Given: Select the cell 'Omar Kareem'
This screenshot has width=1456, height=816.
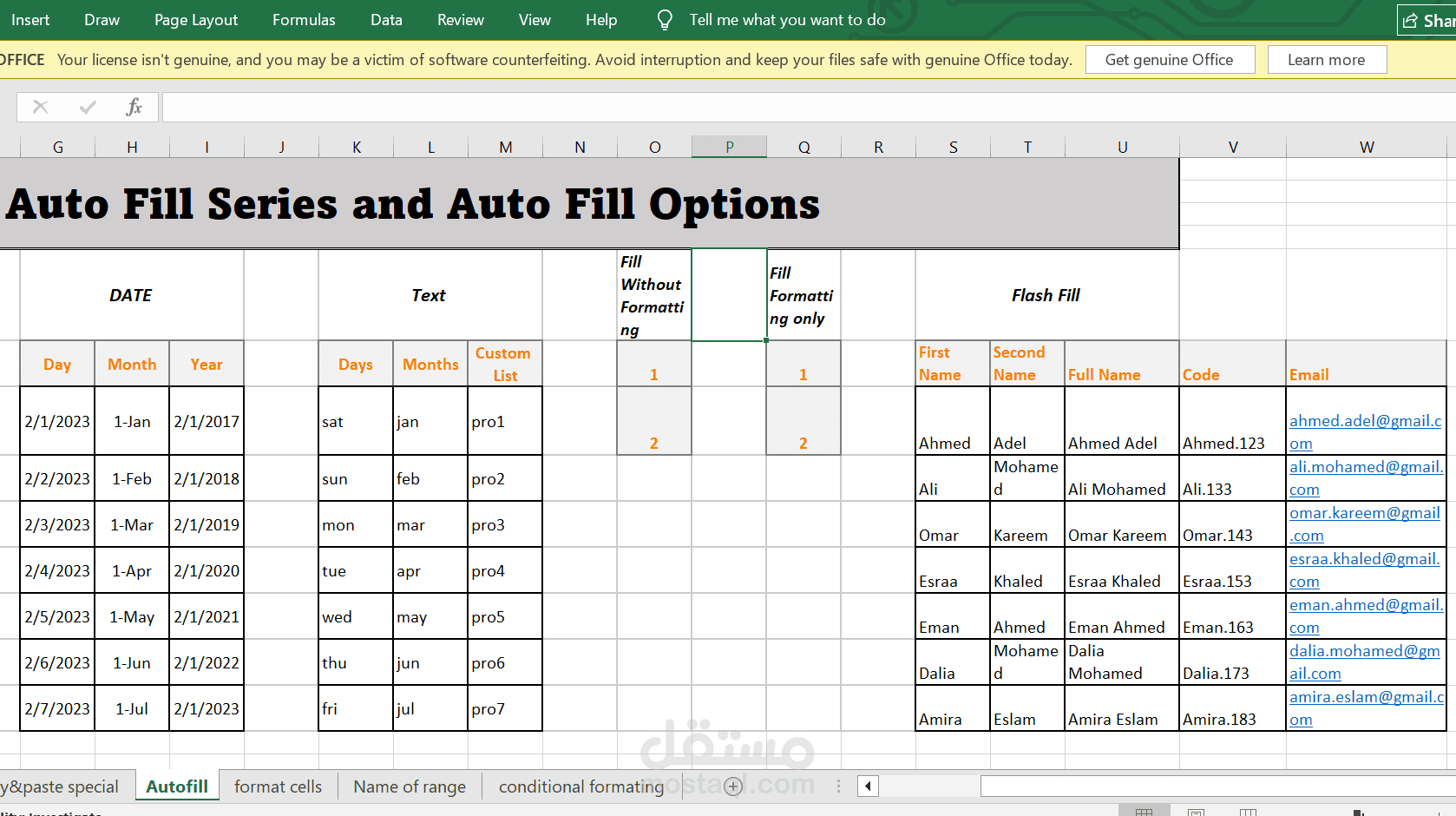Looking at the screenshot, I should coord(1122,524).
